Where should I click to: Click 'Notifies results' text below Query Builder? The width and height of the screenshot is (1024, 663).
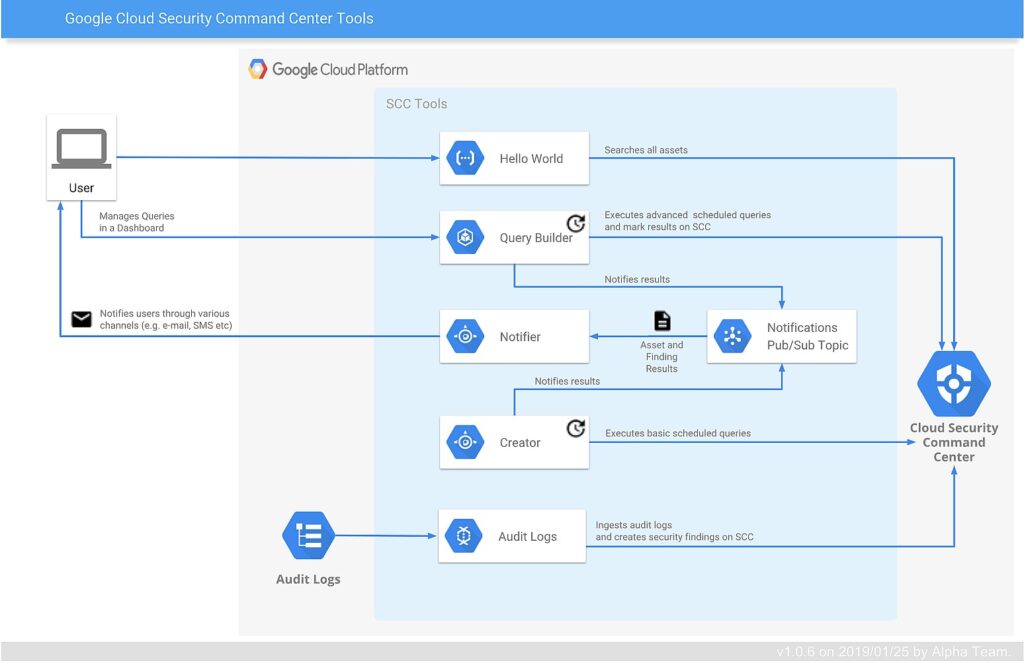pyautogui.click(x=637, y=279)
